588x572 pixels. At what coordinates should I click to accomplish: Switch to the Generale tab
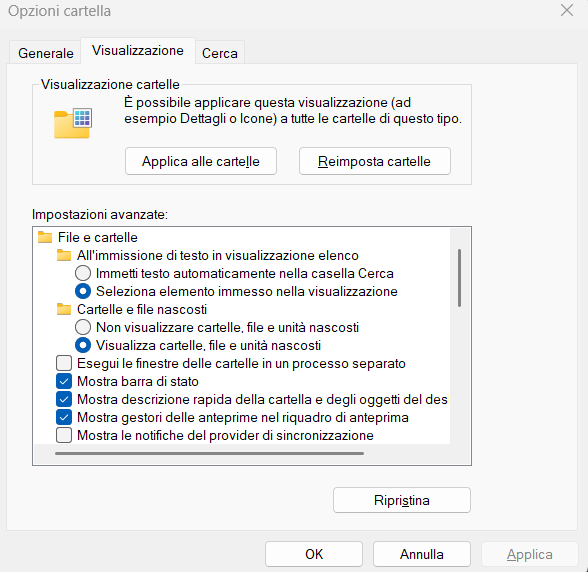[45, 53]
